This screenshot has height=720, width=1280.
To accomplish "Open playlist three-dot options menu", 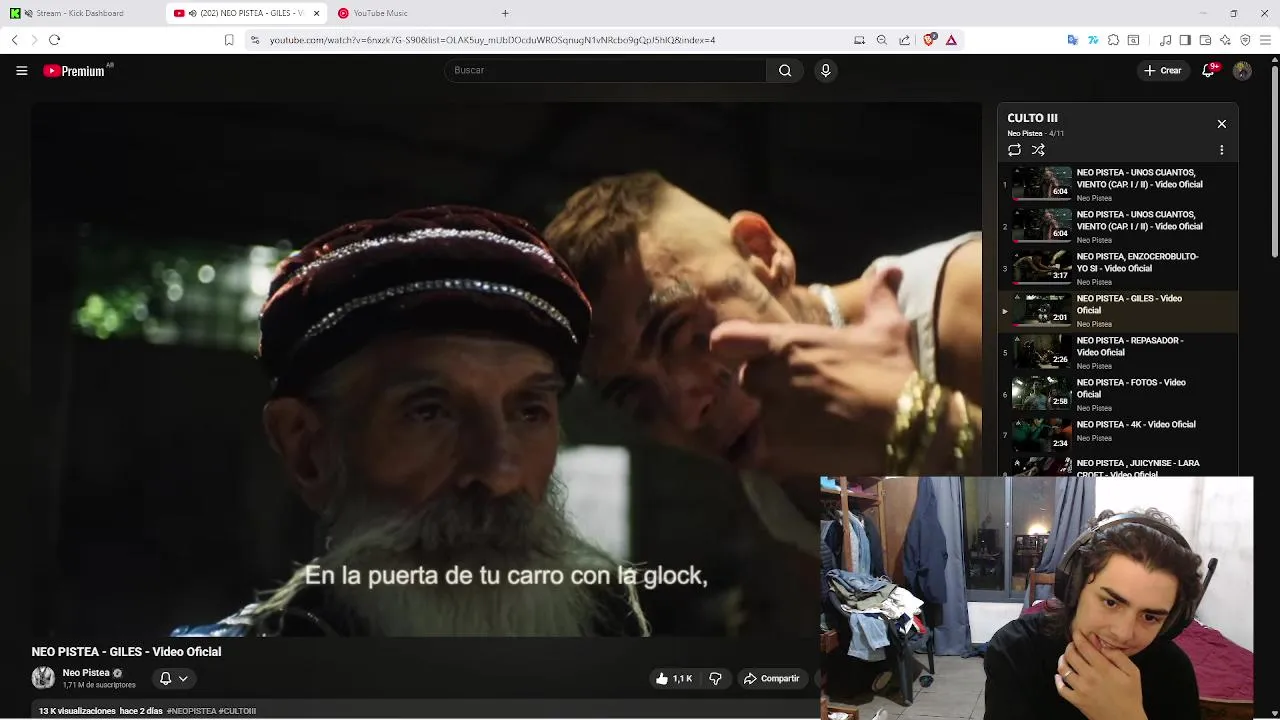I will click(x=1221, y=150).
